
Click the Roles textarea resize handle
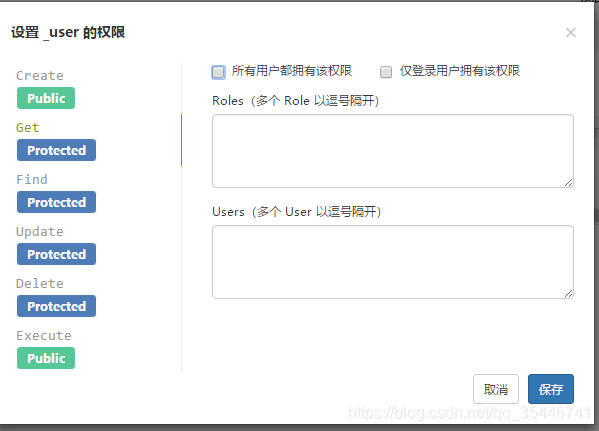point(568,183)
